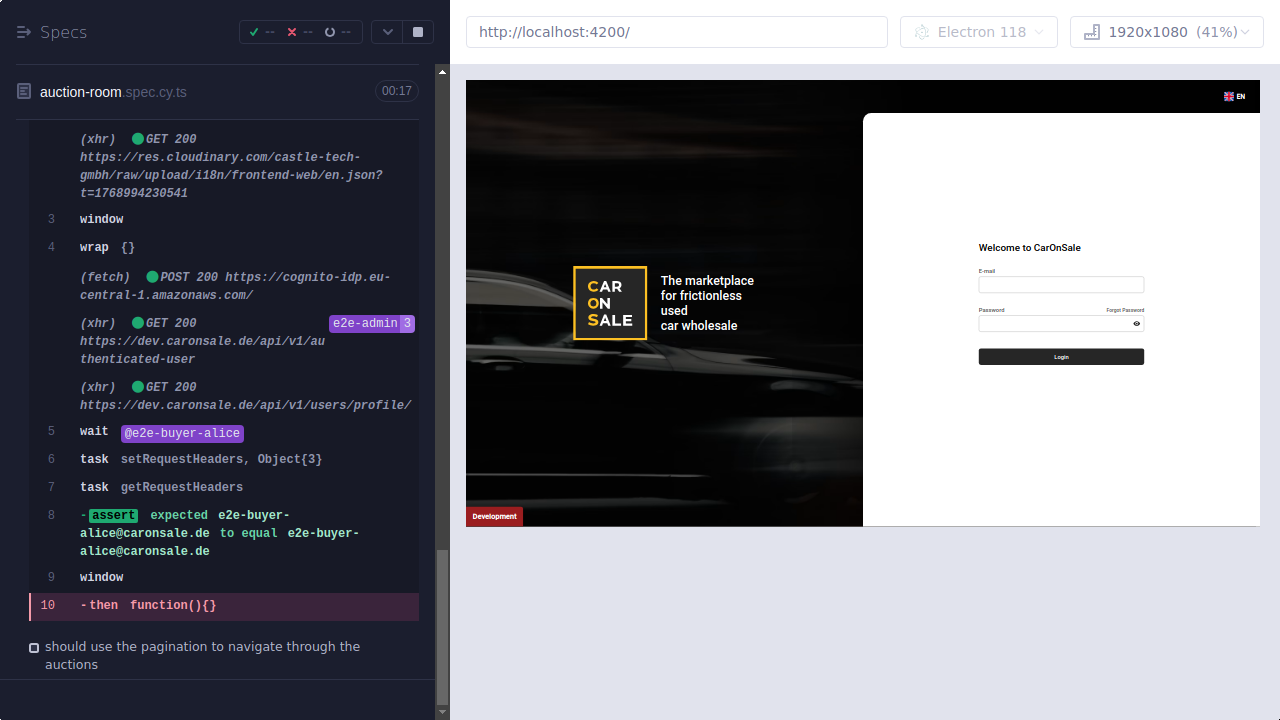
Task: Select the pagination auctions test entry
Action: 200,655
